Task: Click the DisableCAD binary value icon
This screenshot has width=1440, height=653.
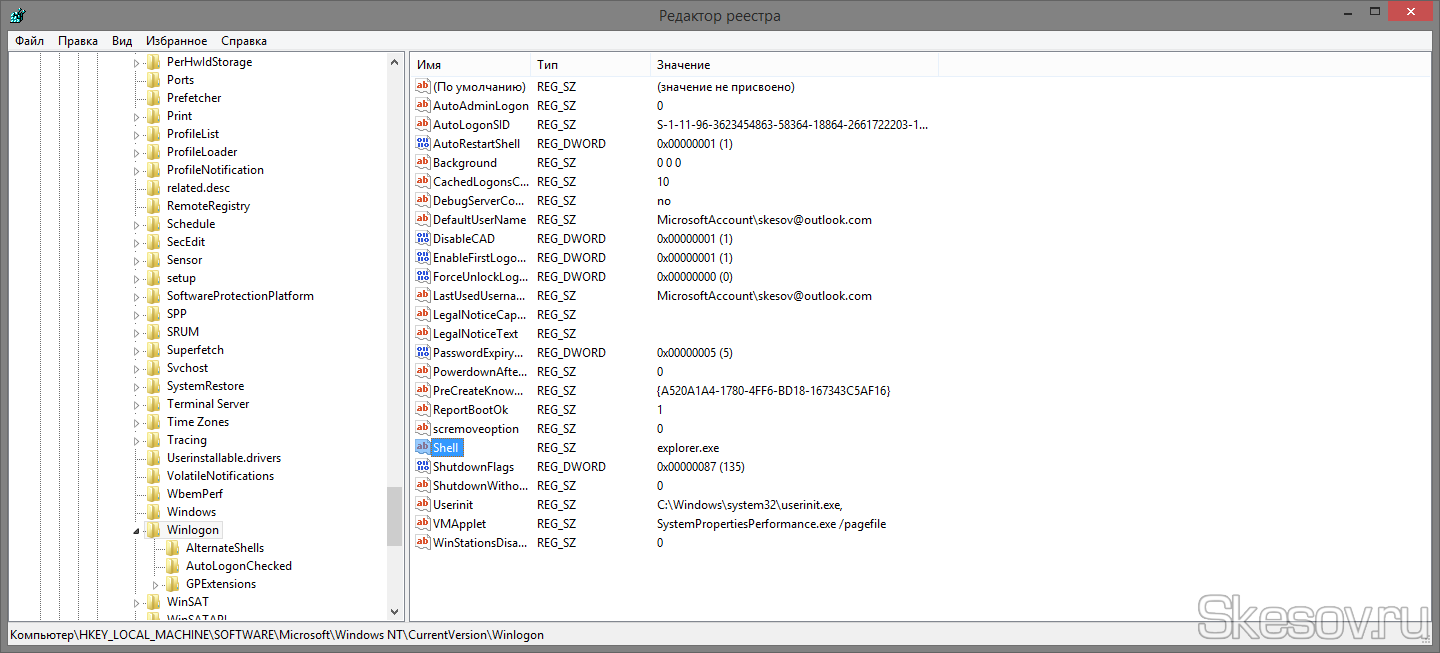Action: 422,239
